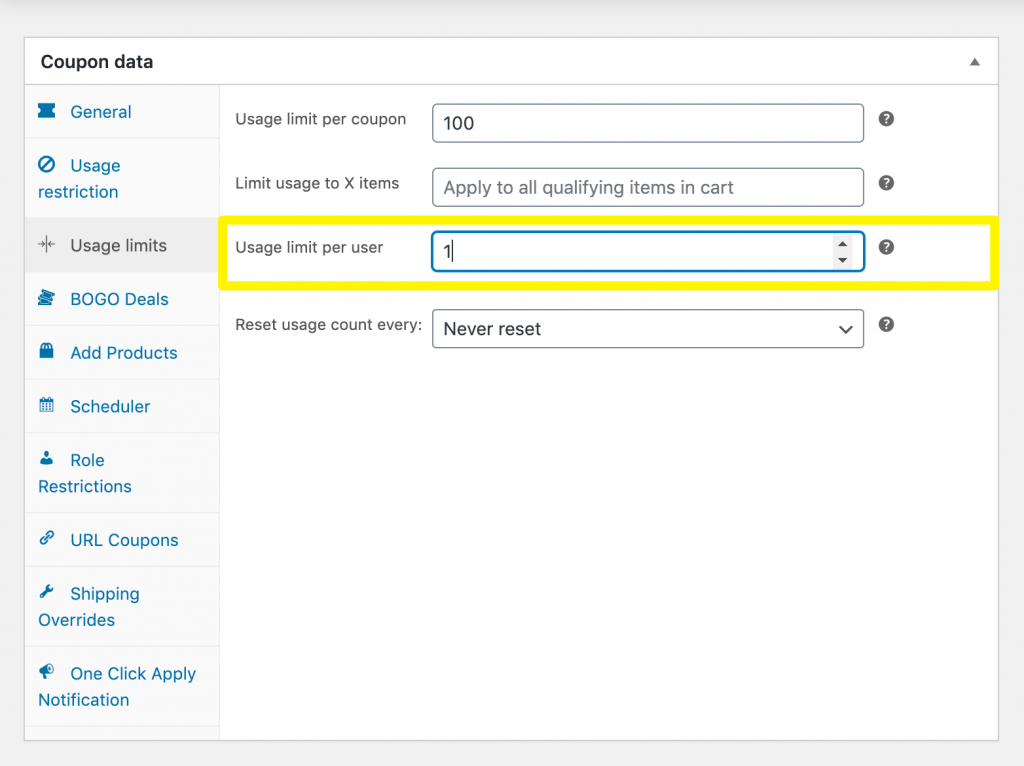Select the Usage limits tab
Screen dimensions: 1024x766
coord(121,246)
